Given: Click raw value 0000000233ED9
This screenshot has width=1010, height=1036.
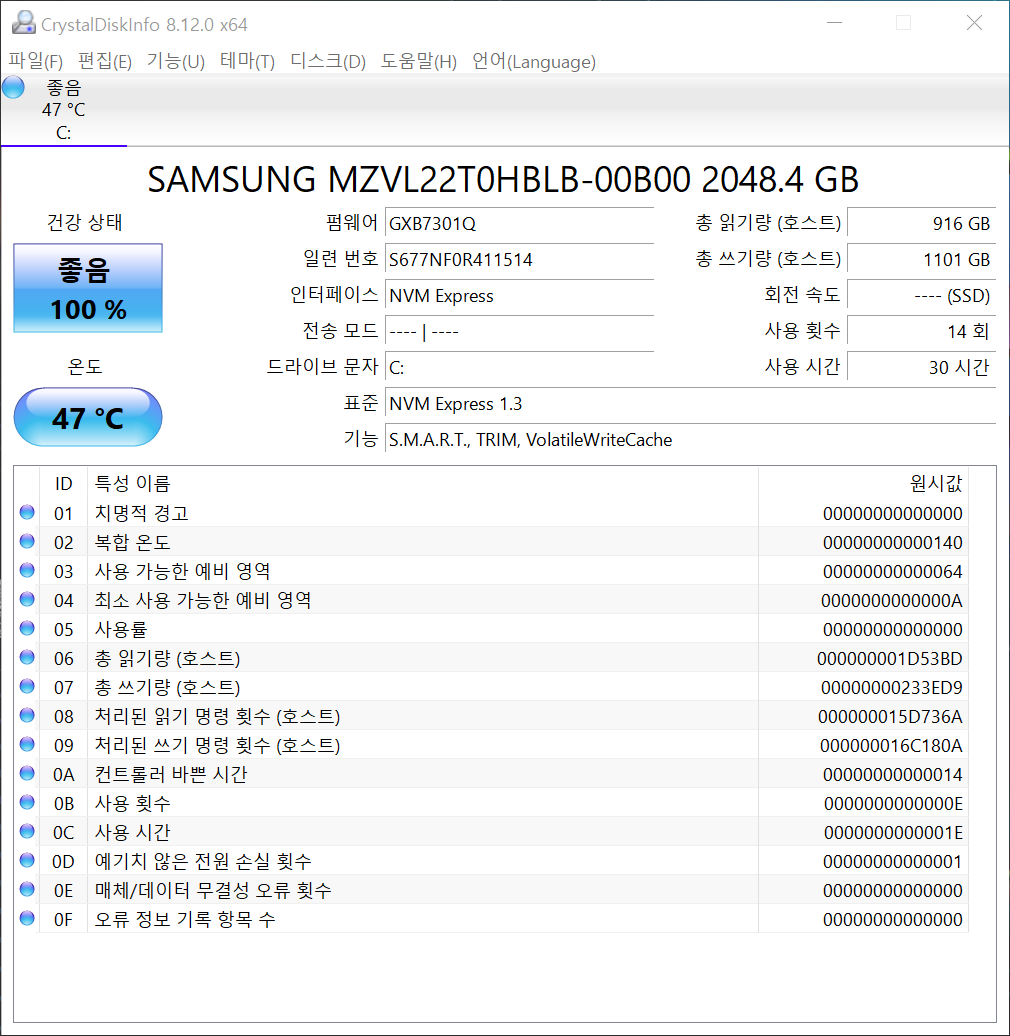Looking at the screenshot, I should coord(892,688).
